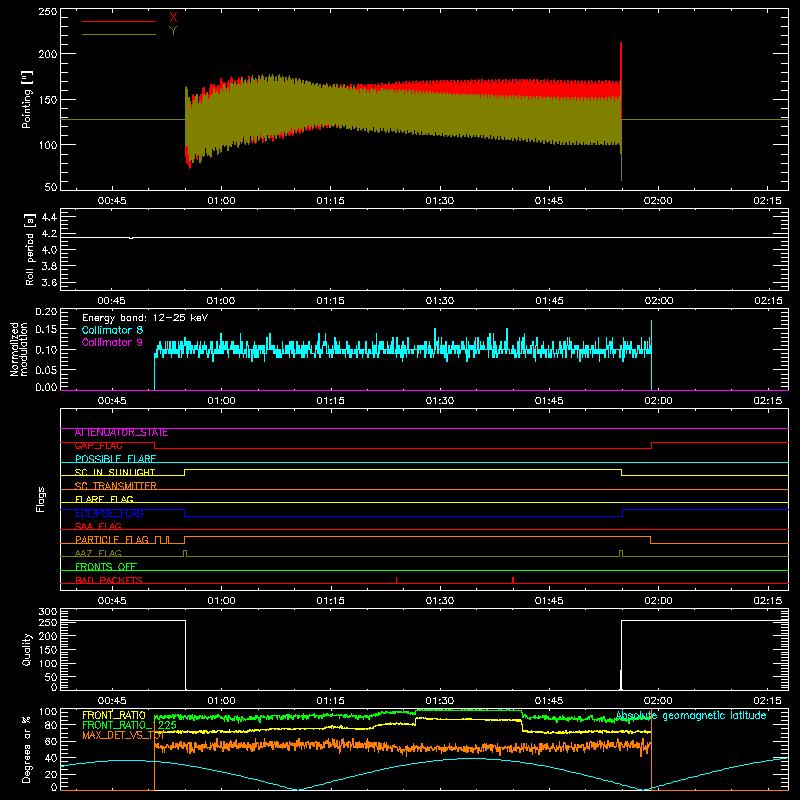
Task: Select the Normalized modulation axis title
Action: [x=20, y=349]
